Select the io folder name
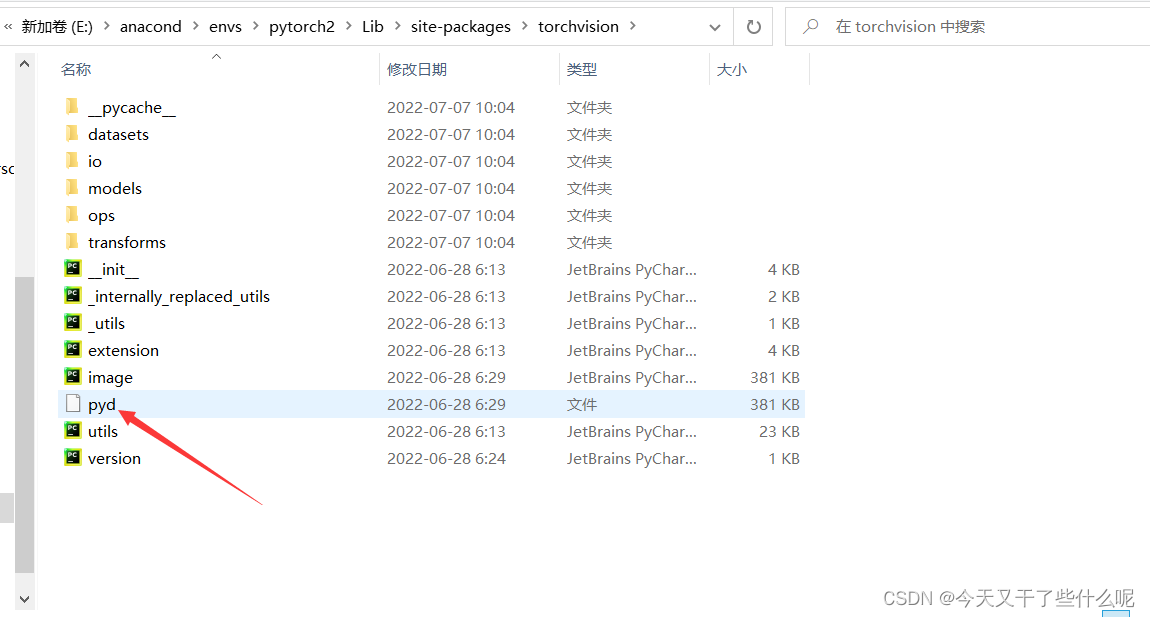Image resolution: width=1150 pixels, height=617 pixels. 95,161
